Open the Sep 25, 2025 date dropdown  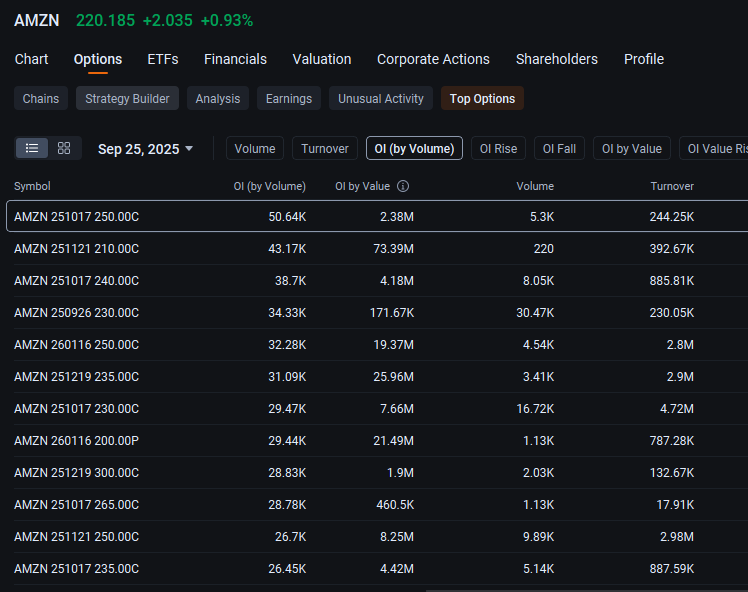tap(145, 149)
